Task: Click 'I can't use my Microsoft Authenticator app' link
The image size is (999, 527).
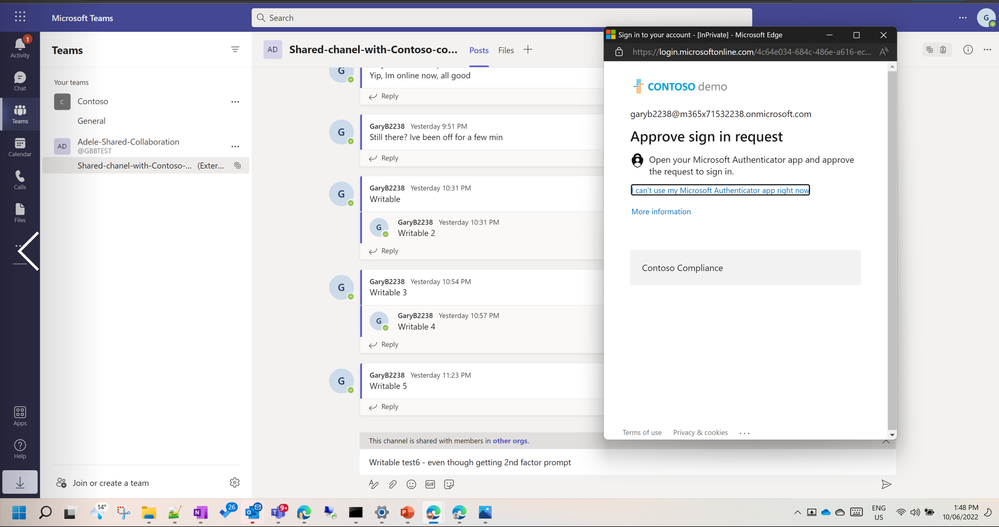Action: pos(720,190)
